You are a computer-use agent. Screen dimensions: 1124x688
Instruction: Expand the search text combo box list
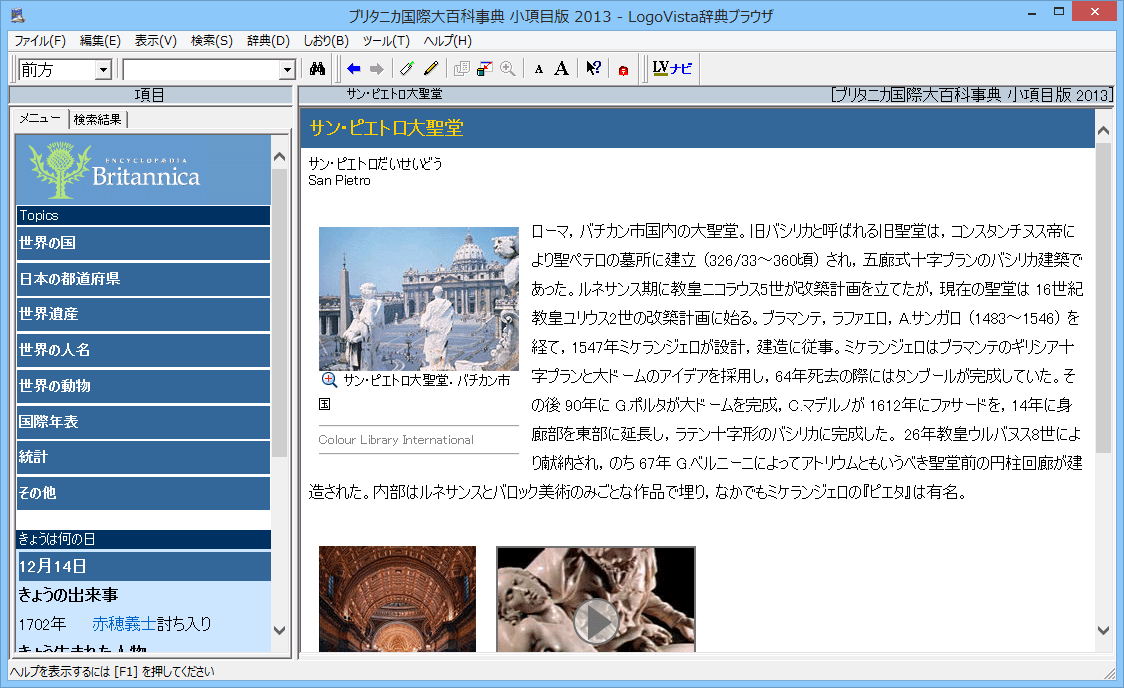pos(287,70)
